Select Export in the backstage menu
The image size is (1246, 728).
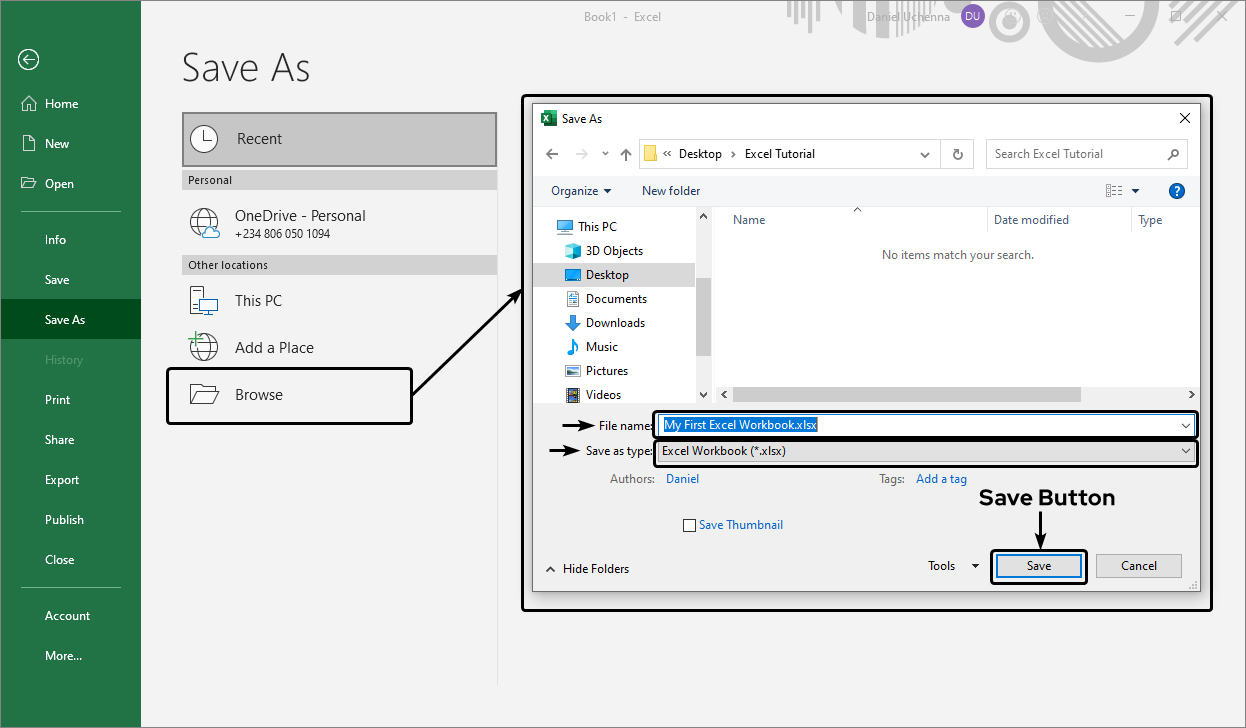62,480
